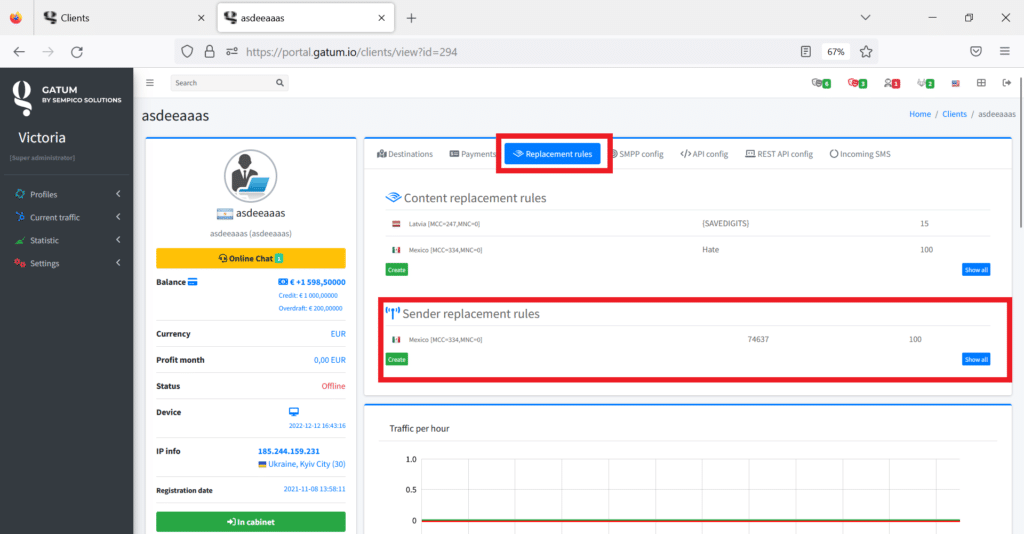The width and height of the screenshot is (1024, 534).
Task: Open the API config tab
Action: coord(704,154)
